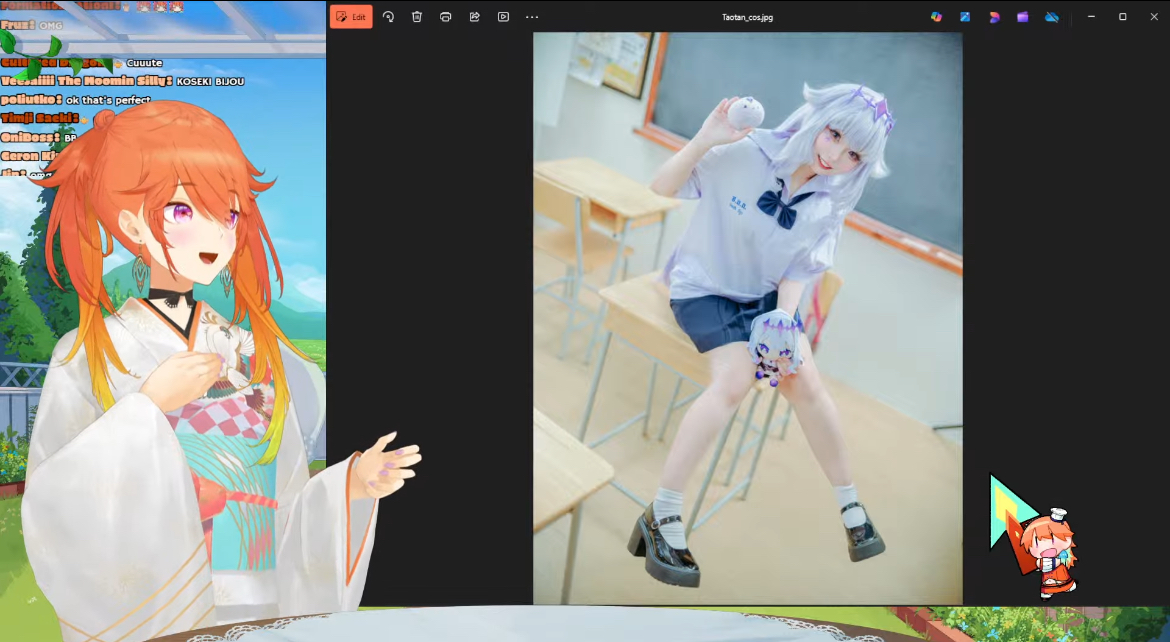Delete the photo with the trash icon
This screenshot has height=642, width=1170.
pyautogui.click(x=416, y=16)
